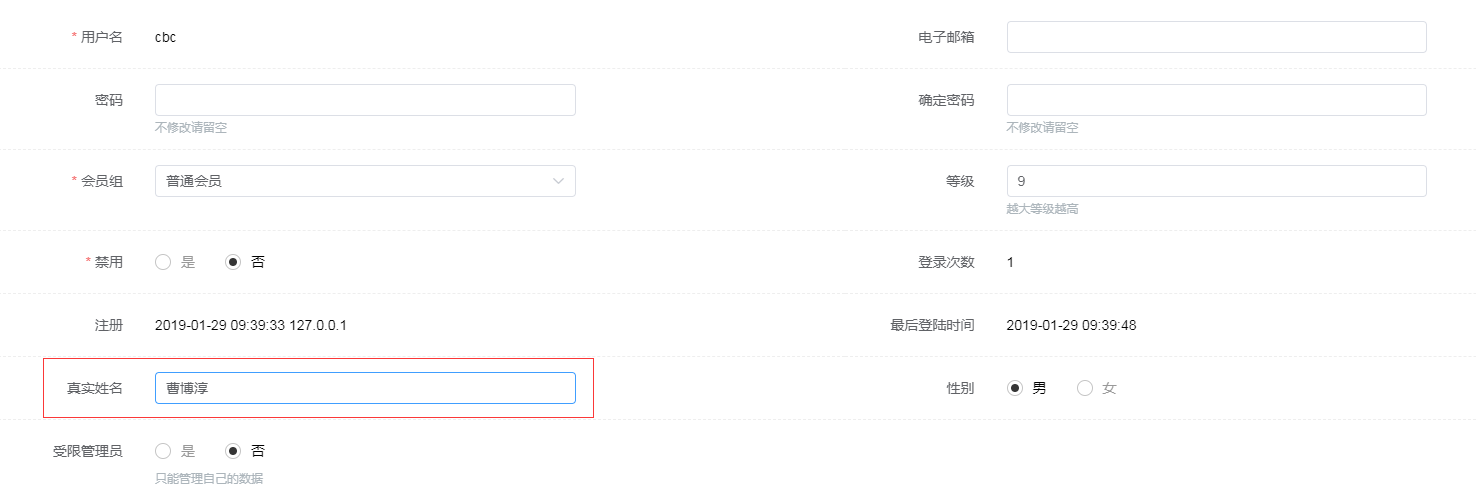Click the 登录次数 count value
Screen dimensions: 1476x500
1010,262
